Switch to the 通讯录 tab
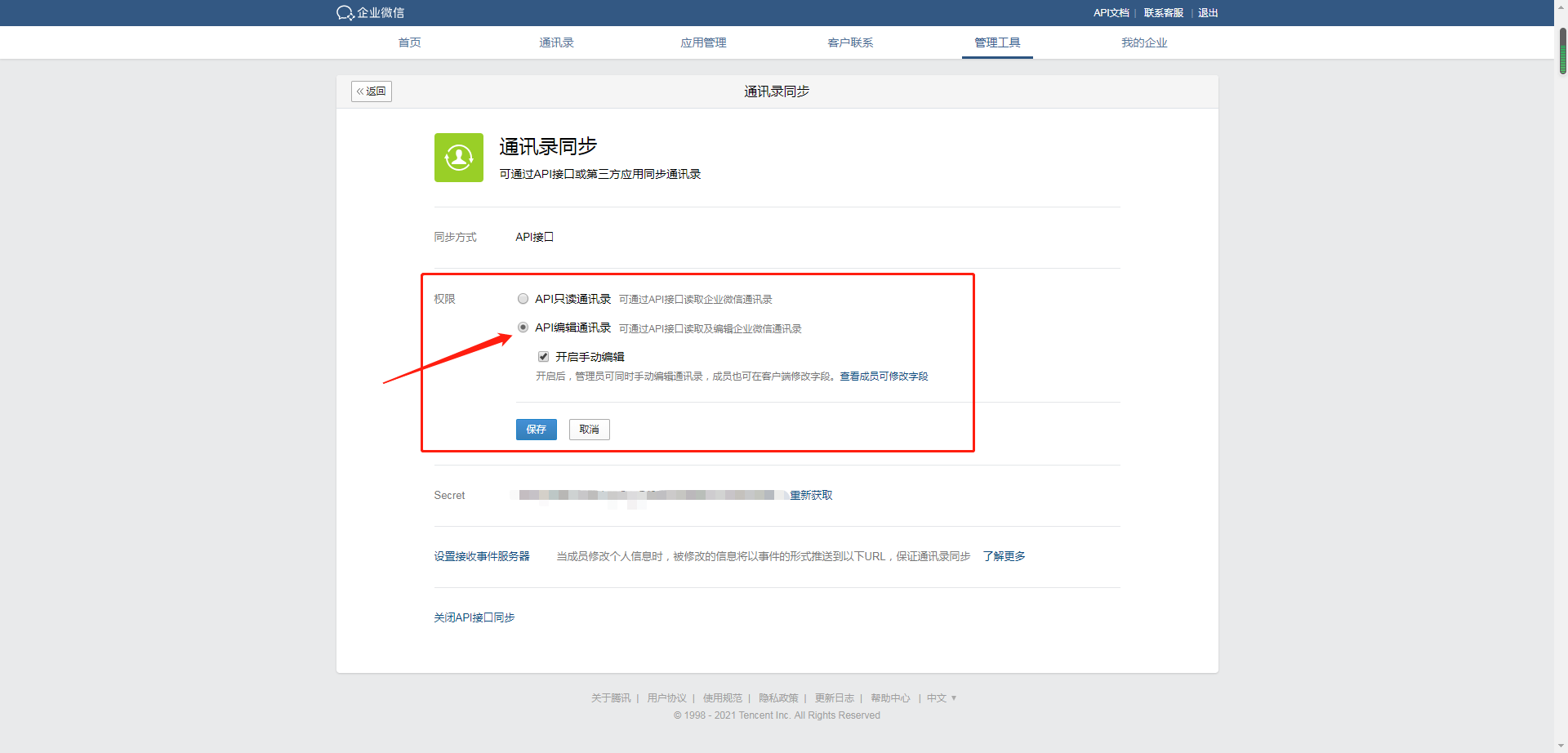 tap(556, 42)
